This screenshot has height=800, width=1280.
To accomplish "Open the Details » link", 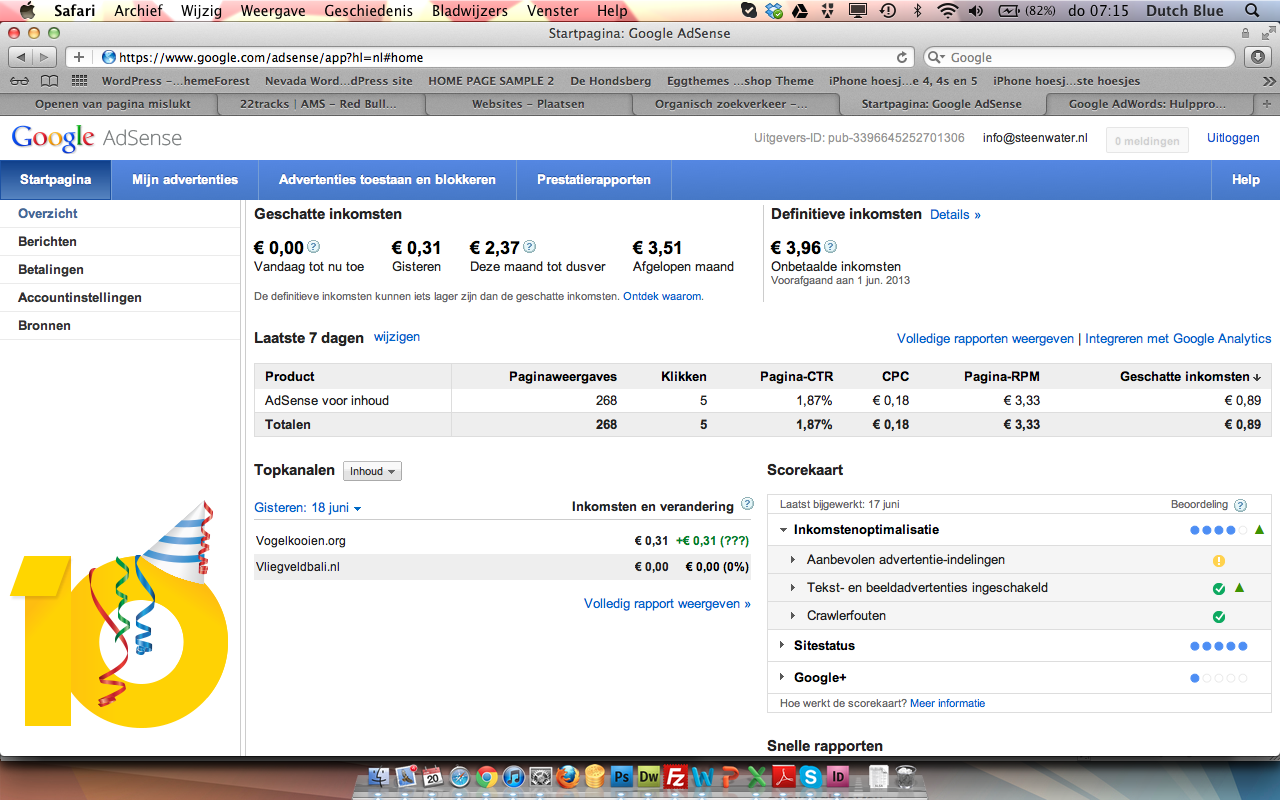I will coord(955,214).
